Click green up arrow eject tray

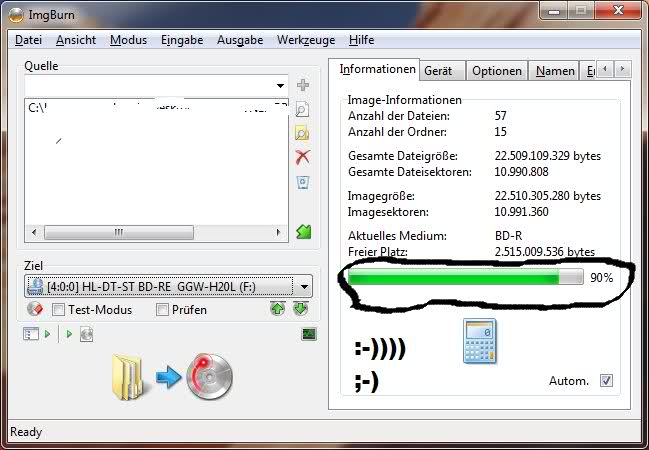(278, 309)
